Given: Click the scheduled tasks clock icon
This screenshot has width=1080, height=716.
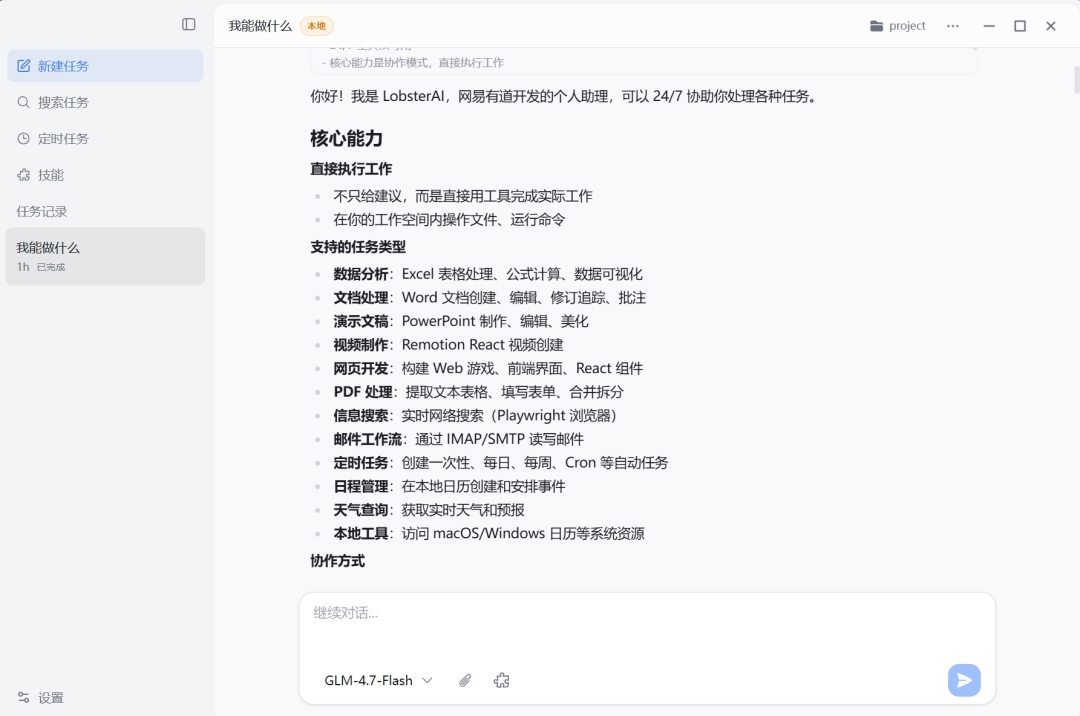Looking at the screenshot, I should [23, 138].
